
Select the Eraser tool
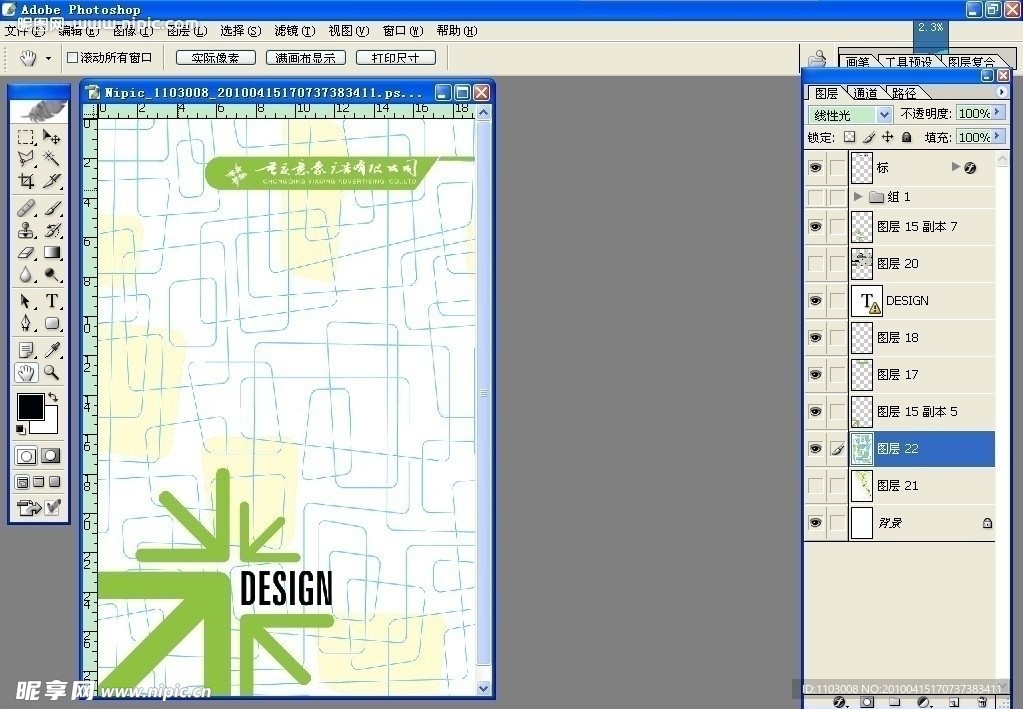pos(25,252)
